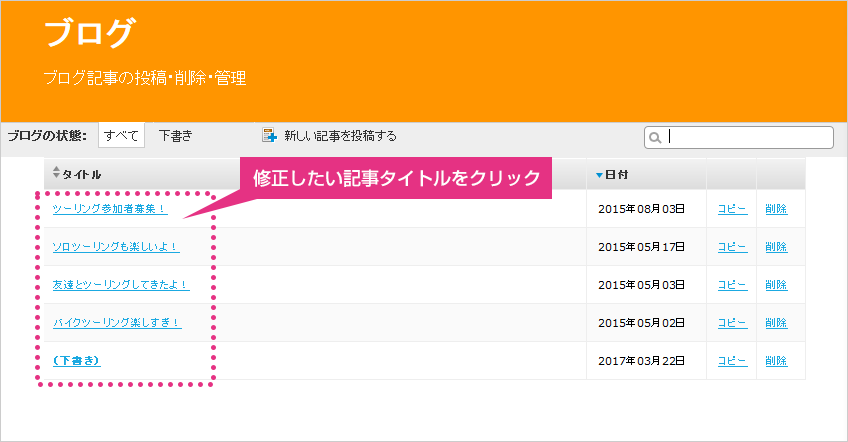848x442 pixels.
Task: Select the すべて status tab
Action: tap(121, 135)
